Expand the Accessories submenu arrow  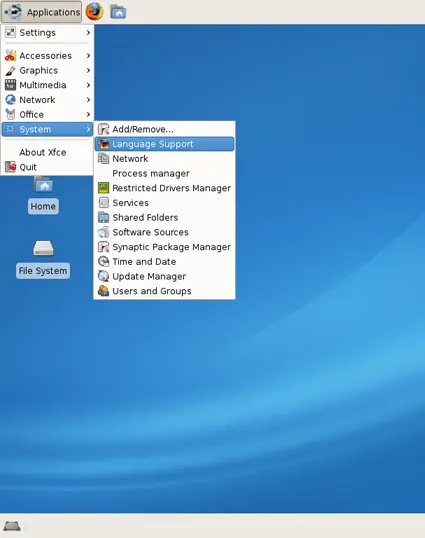[x=88, y=56]
